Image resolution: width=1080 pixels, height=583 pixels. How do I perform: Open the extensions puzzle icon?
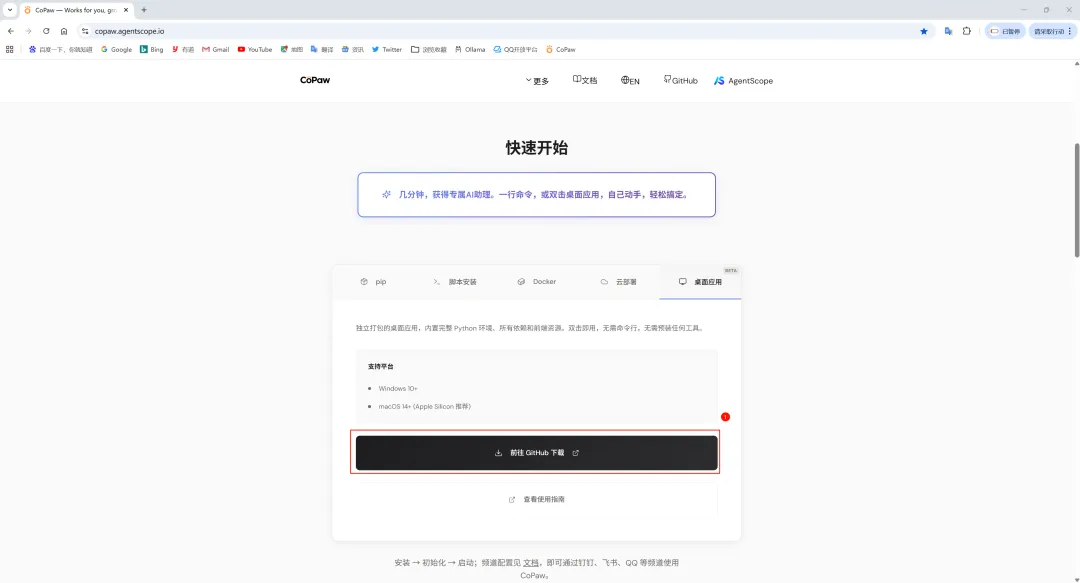click(x=966, y=31)
